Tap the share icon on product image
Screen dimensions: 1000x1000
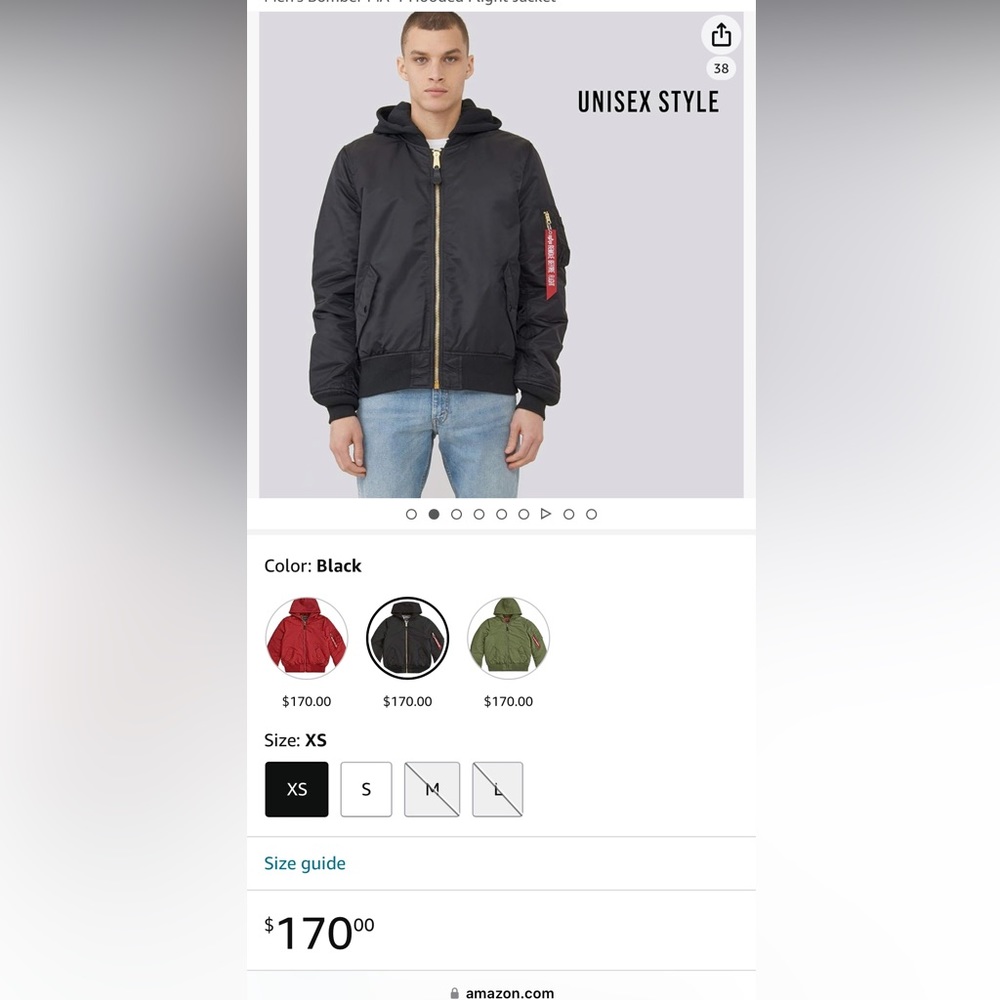point(721,34)
